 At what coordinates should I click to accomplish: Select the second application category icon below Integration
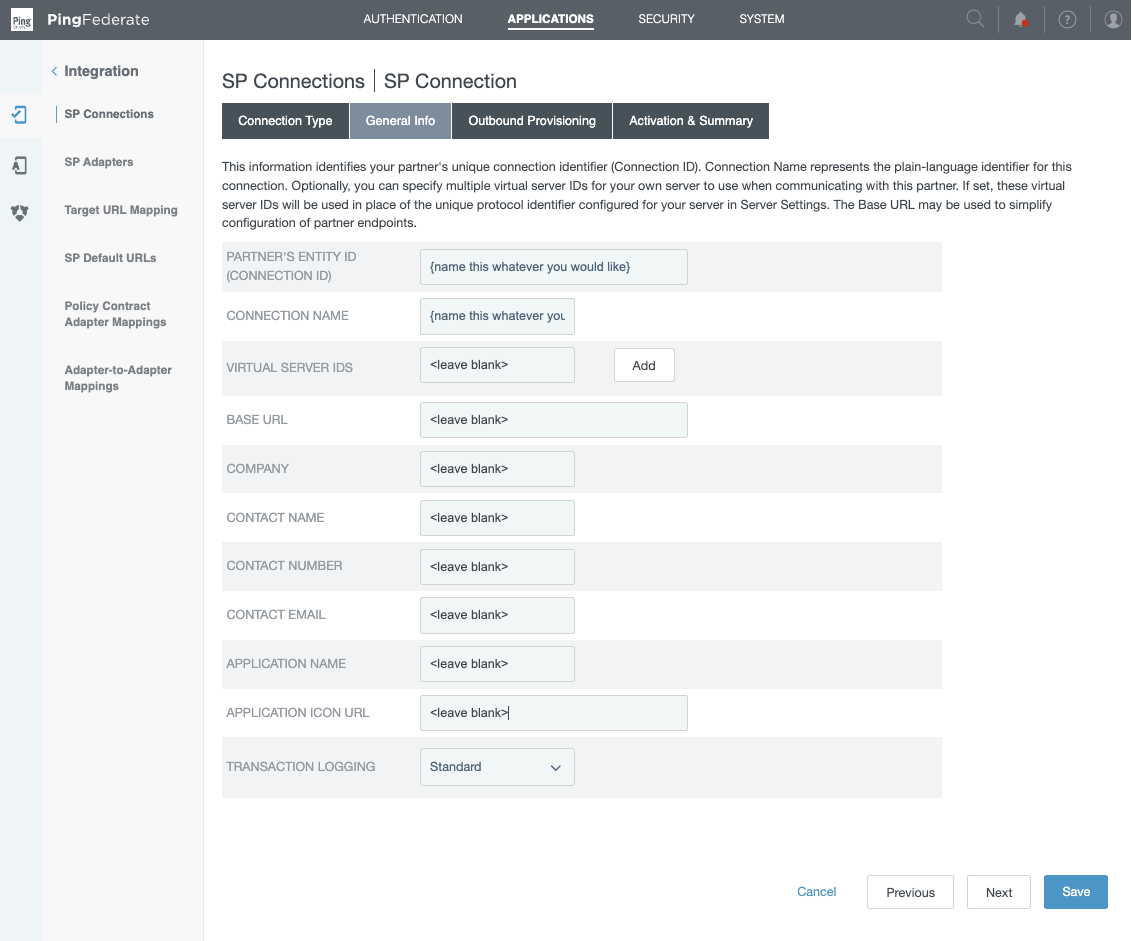point(20,165)
